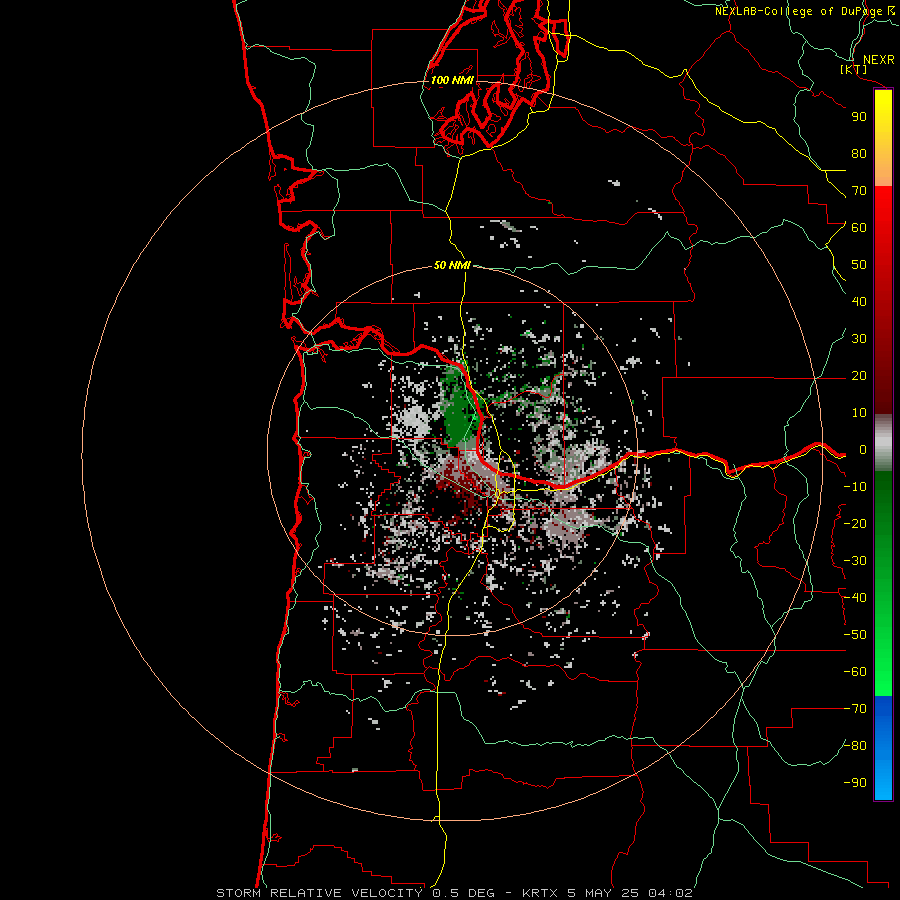Screen dimensions: 900x900
Task: Click the 80 value on velocity scale
Action: [x=859, y=153]
